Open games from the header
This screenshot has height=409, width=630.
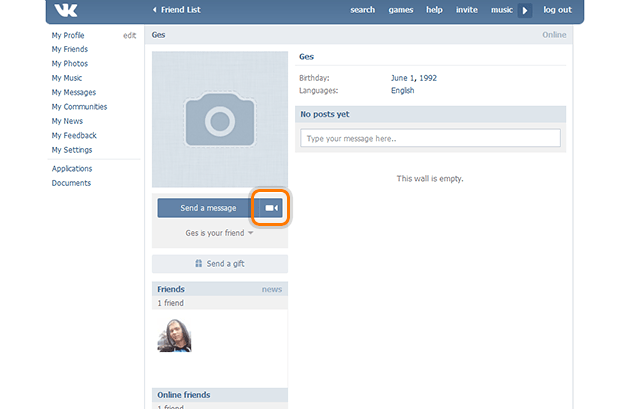[x=401, y=10]
